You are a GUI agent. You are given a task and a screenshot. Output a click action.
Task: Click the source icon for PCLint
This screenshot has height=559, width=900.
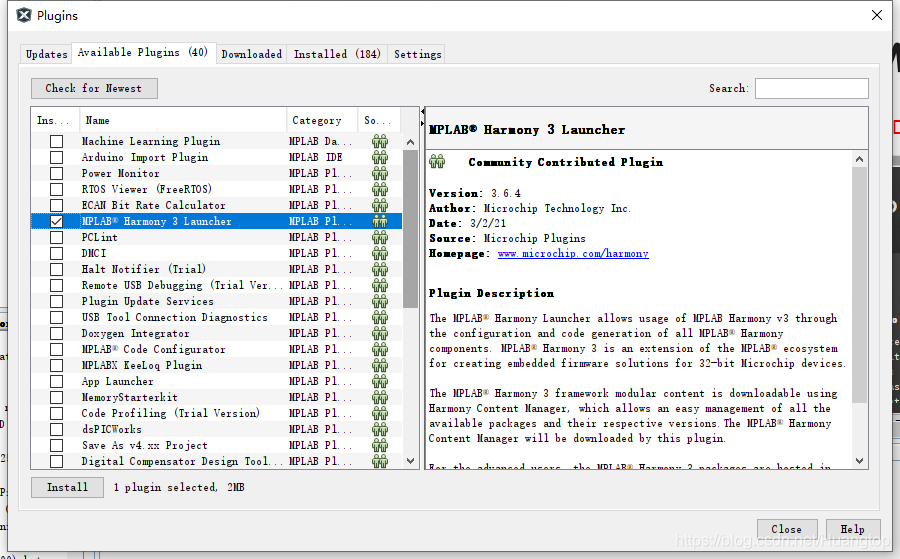(379, 238)
